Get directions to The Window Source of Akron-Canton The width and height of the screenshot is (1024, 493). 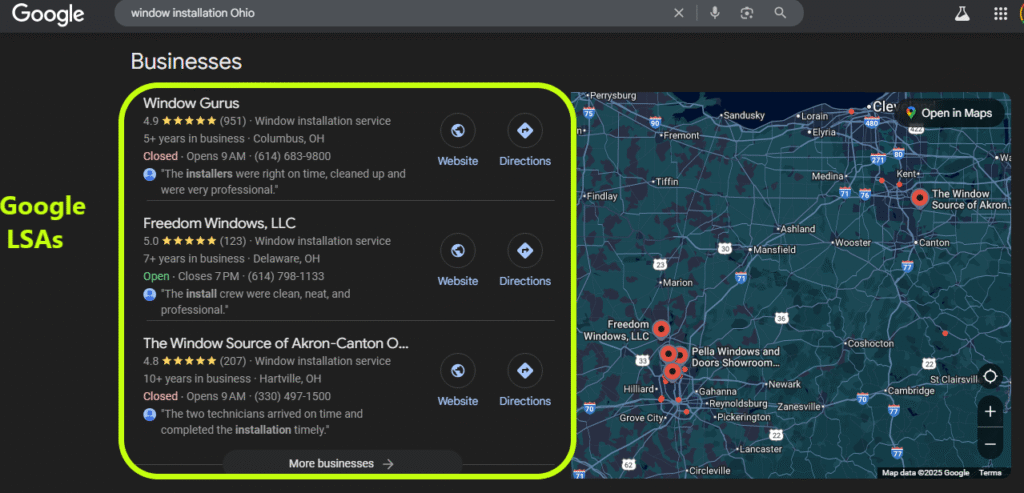point(525,382)
